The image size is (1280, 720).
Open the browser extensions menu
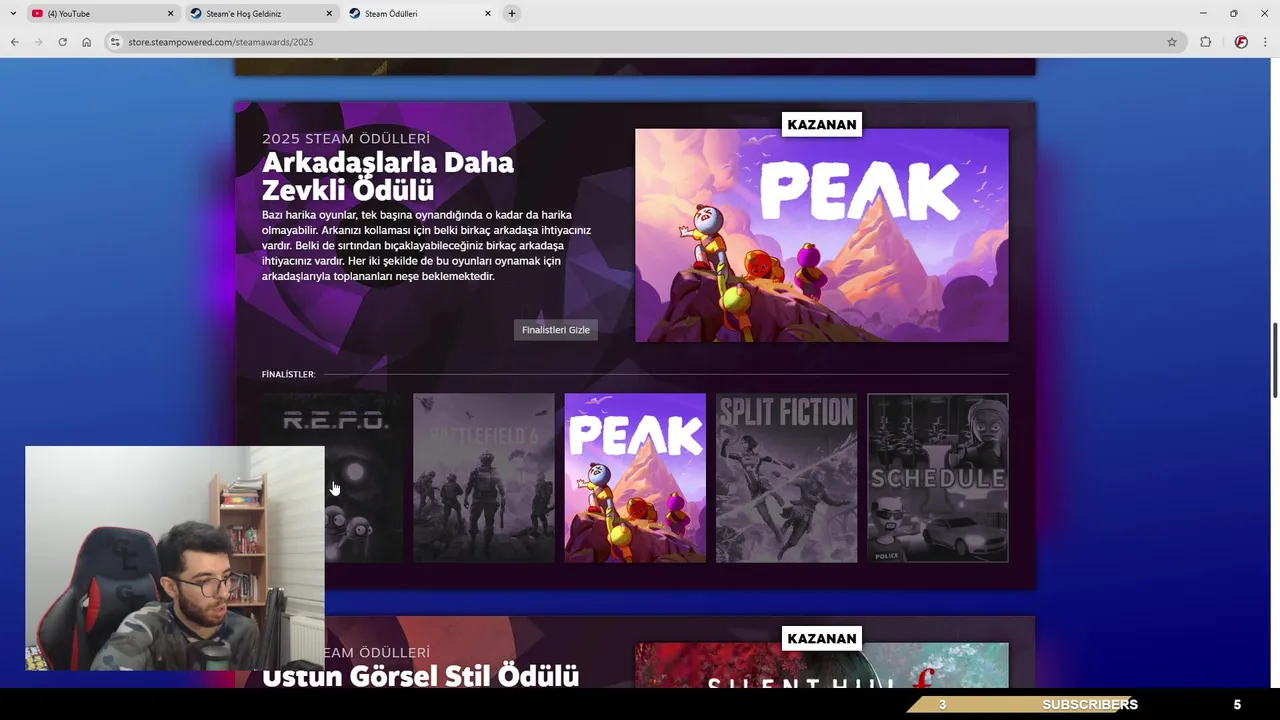1205,42
